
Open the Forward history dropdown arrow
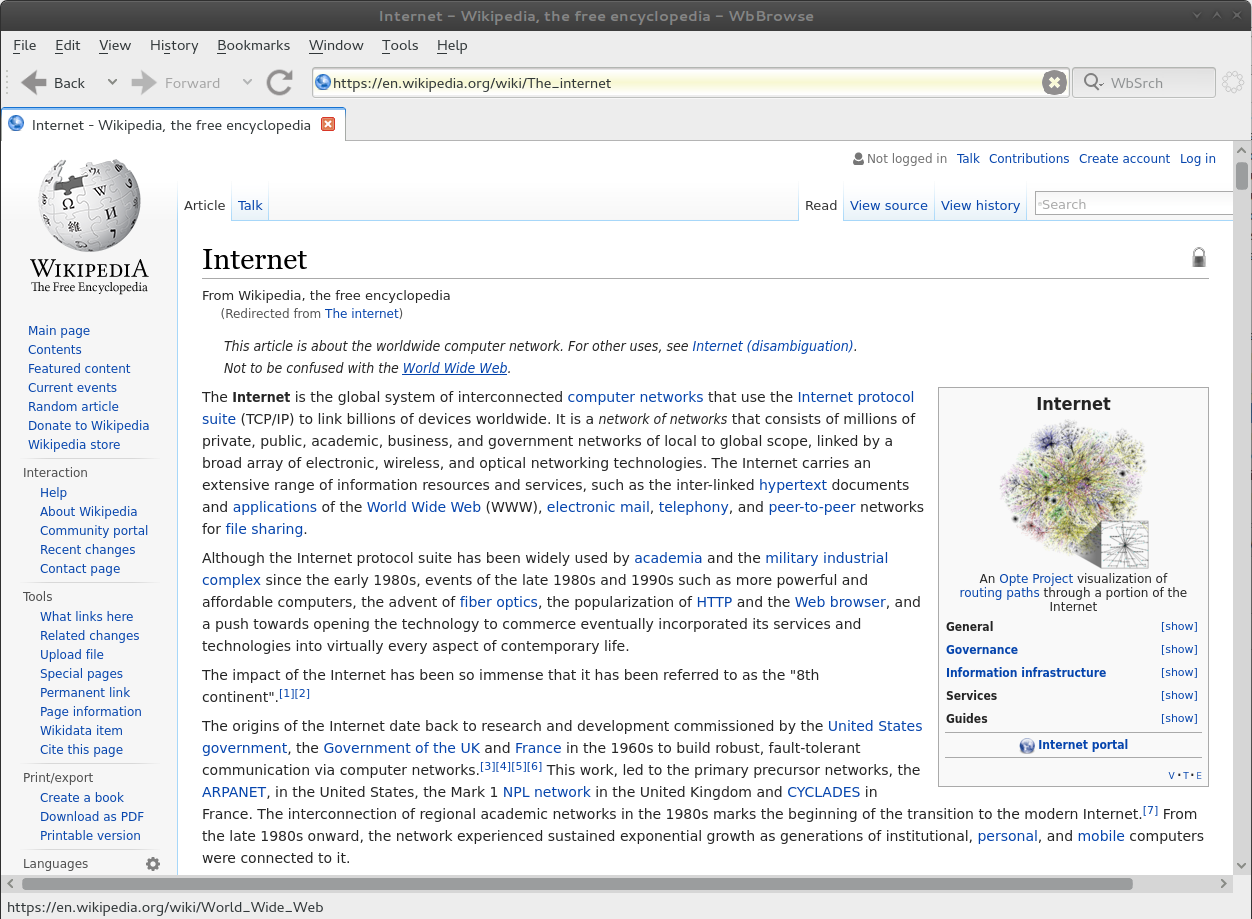pos(247,83)
